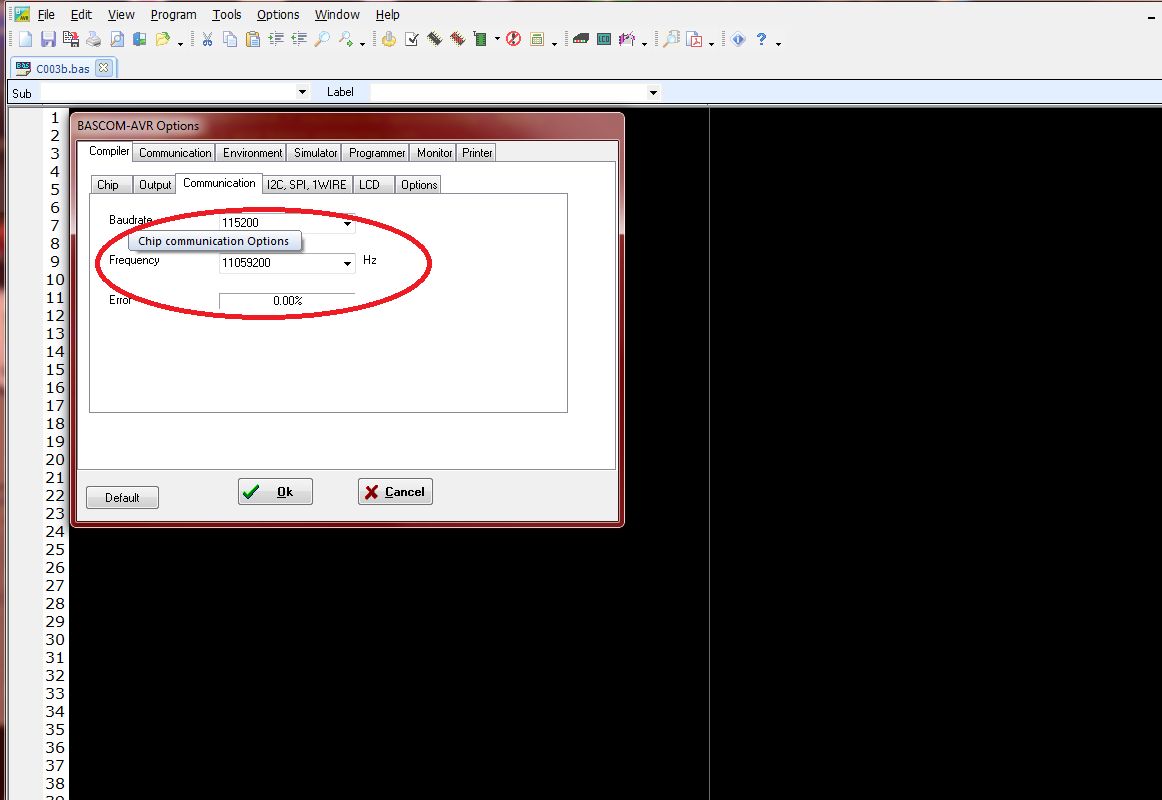
Task: Expand the Help icon dropdown arrow
Action: (778, 43)
